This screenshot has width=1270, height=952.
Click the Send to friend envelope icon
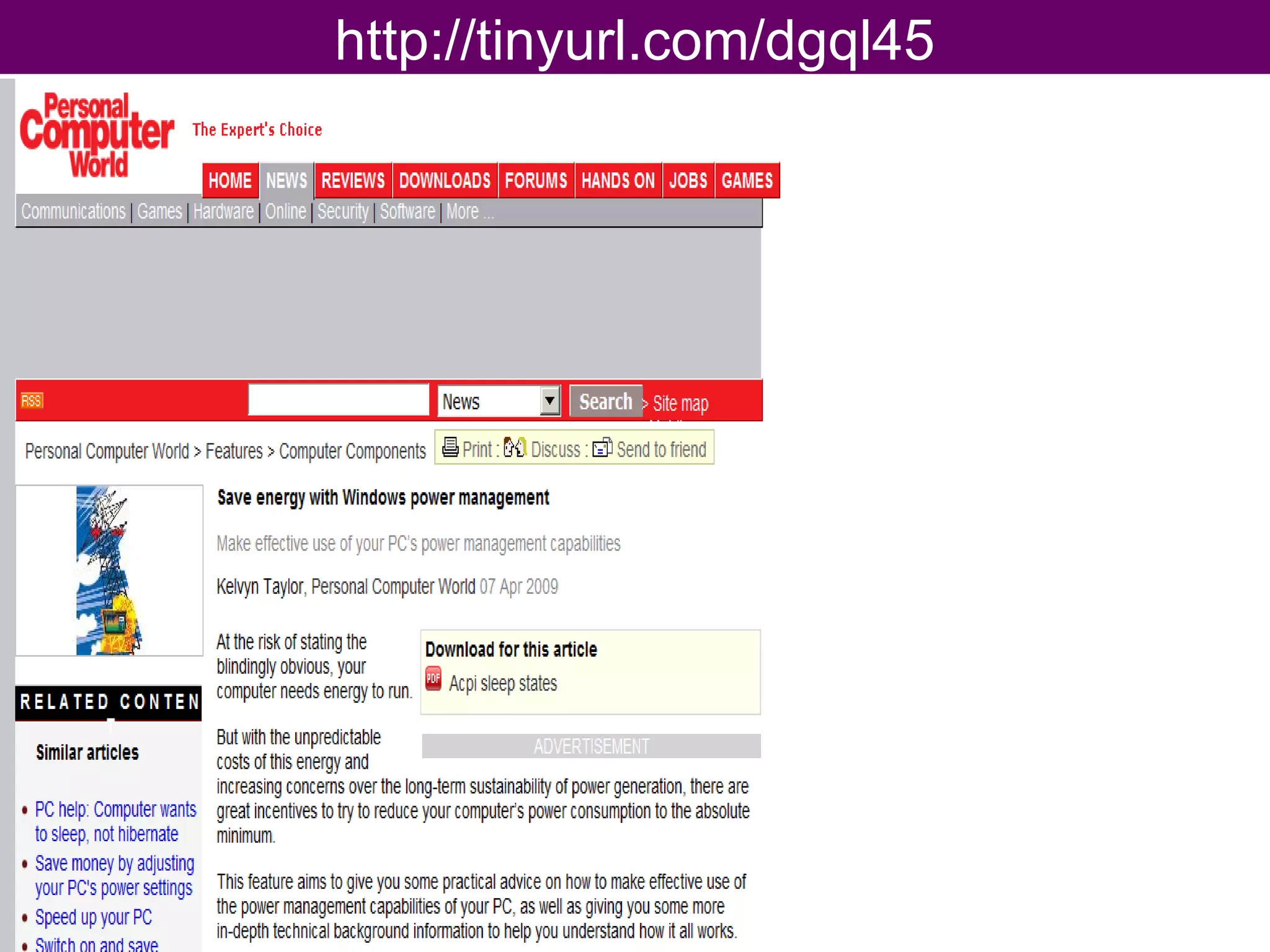pyautogui.click(x=602, y=447)
